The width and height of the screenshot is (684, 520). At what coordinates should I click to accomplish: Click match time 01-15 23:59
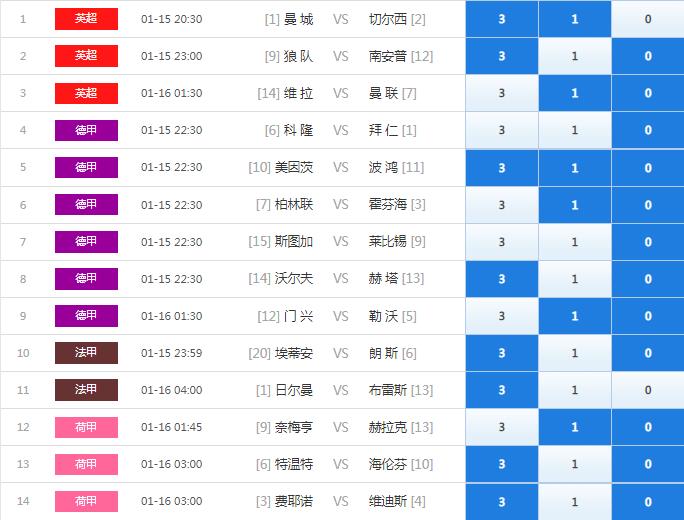tap(172, 353)
